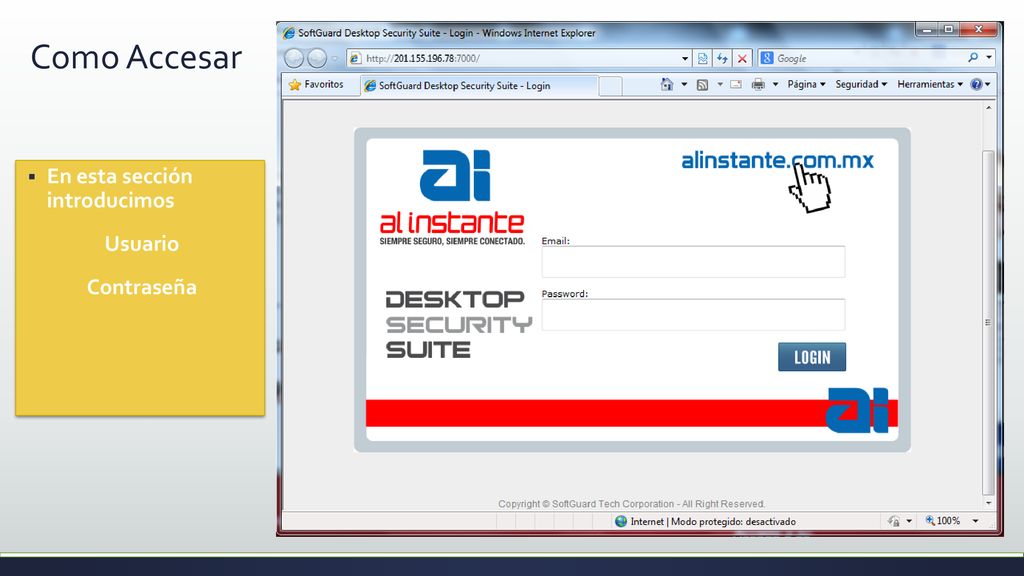Click Modo protegido: desactivado status text

733,522
